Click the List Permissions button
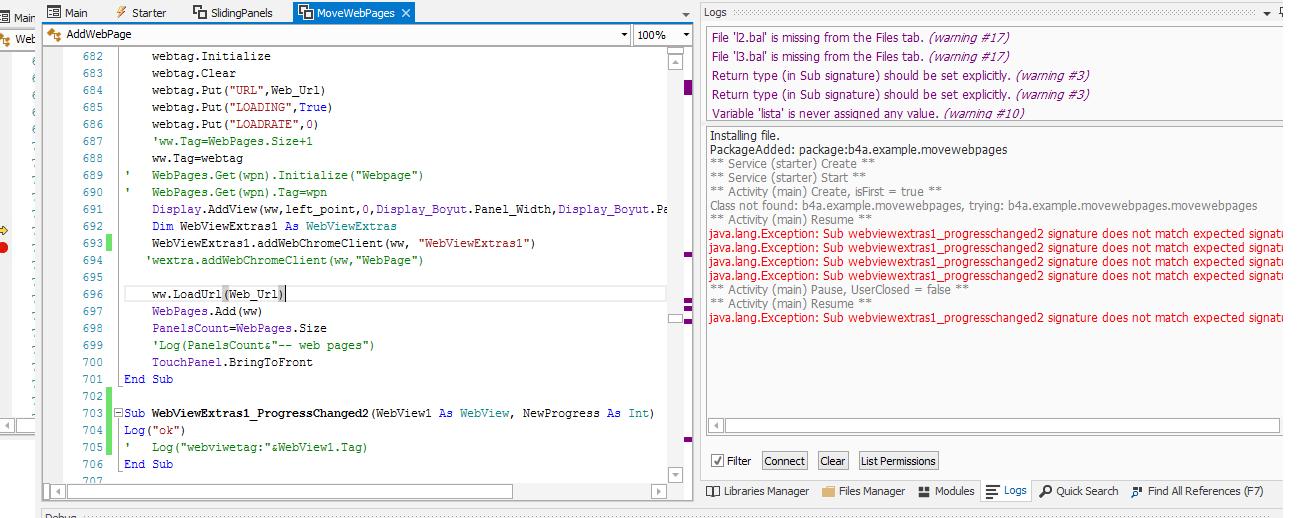Image resolution: width=1299 pixels, height=518 pixels. (897, 461)
